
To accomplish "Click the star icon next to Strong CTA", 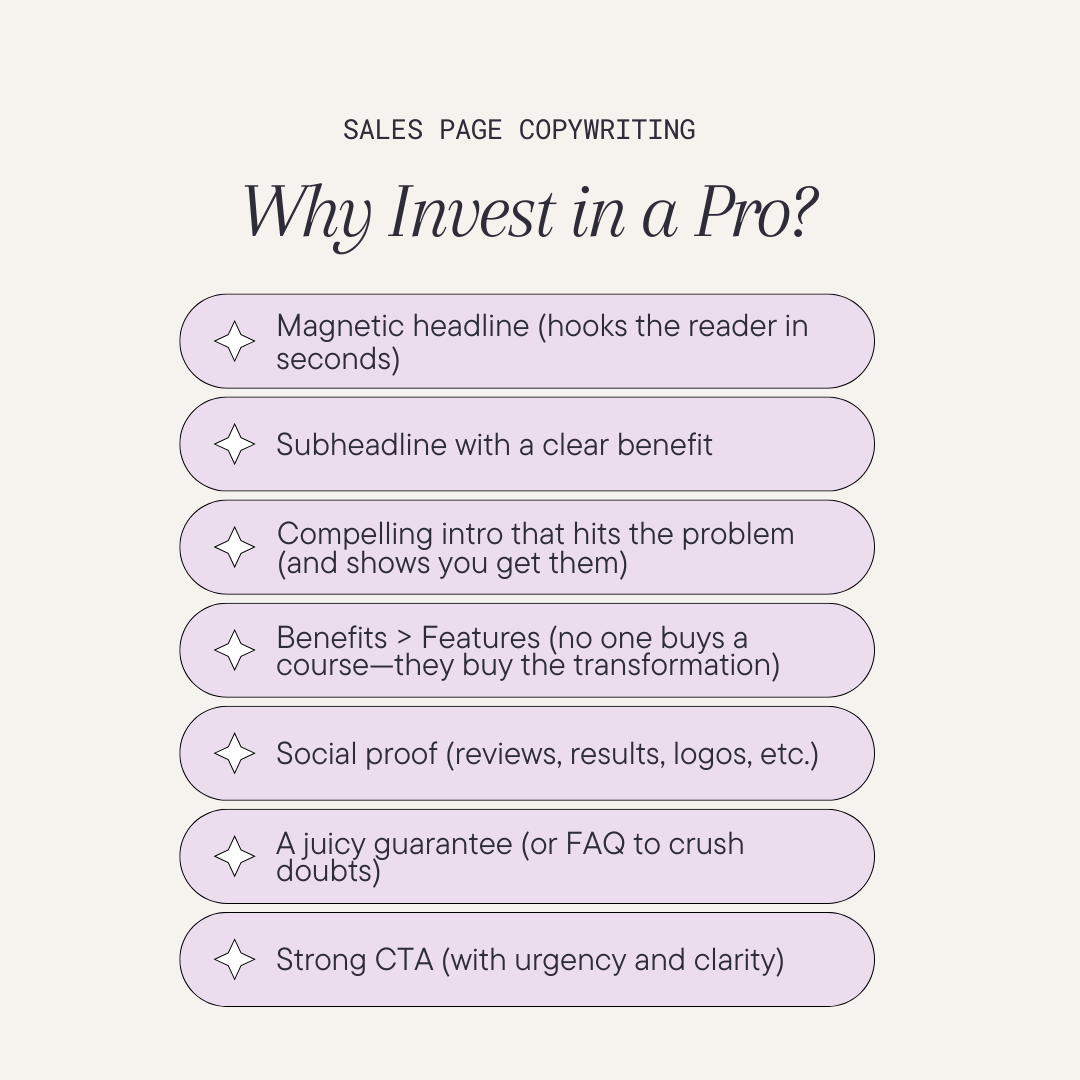I will coord(234,959).
